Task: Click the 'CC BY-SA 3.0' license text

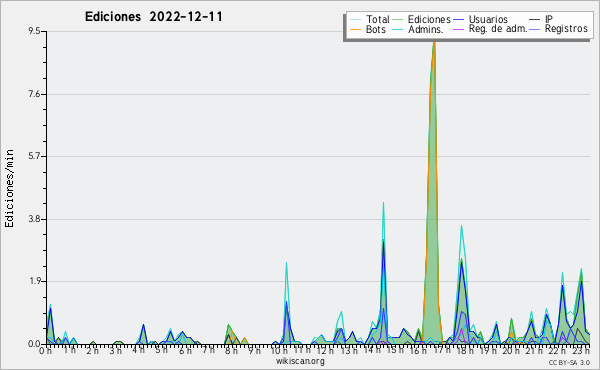Action: pyautogui.click(x=569, y=362)
